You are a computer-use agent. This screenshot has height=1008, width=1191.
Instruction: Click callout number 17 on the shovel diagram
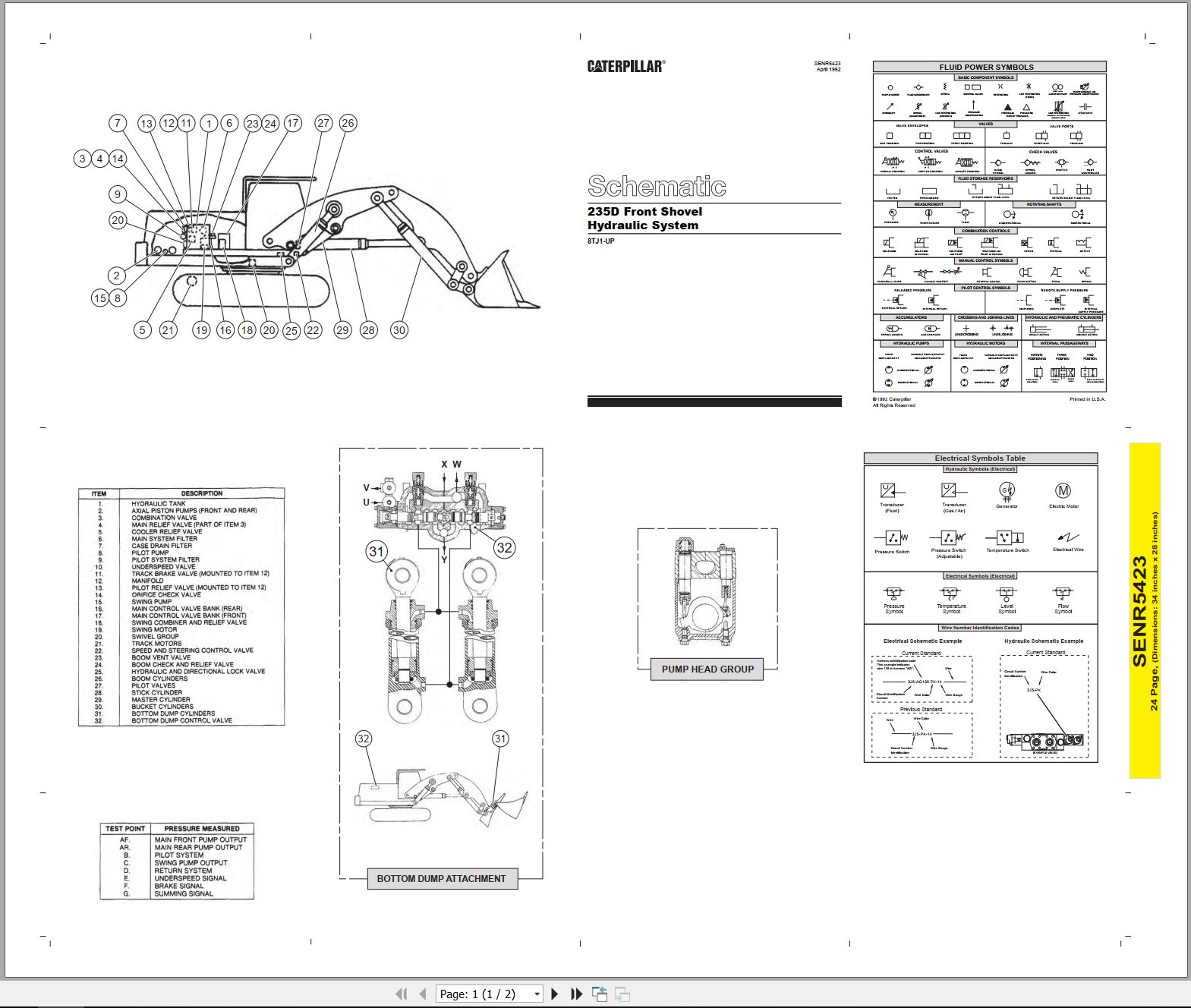point(293,123)
